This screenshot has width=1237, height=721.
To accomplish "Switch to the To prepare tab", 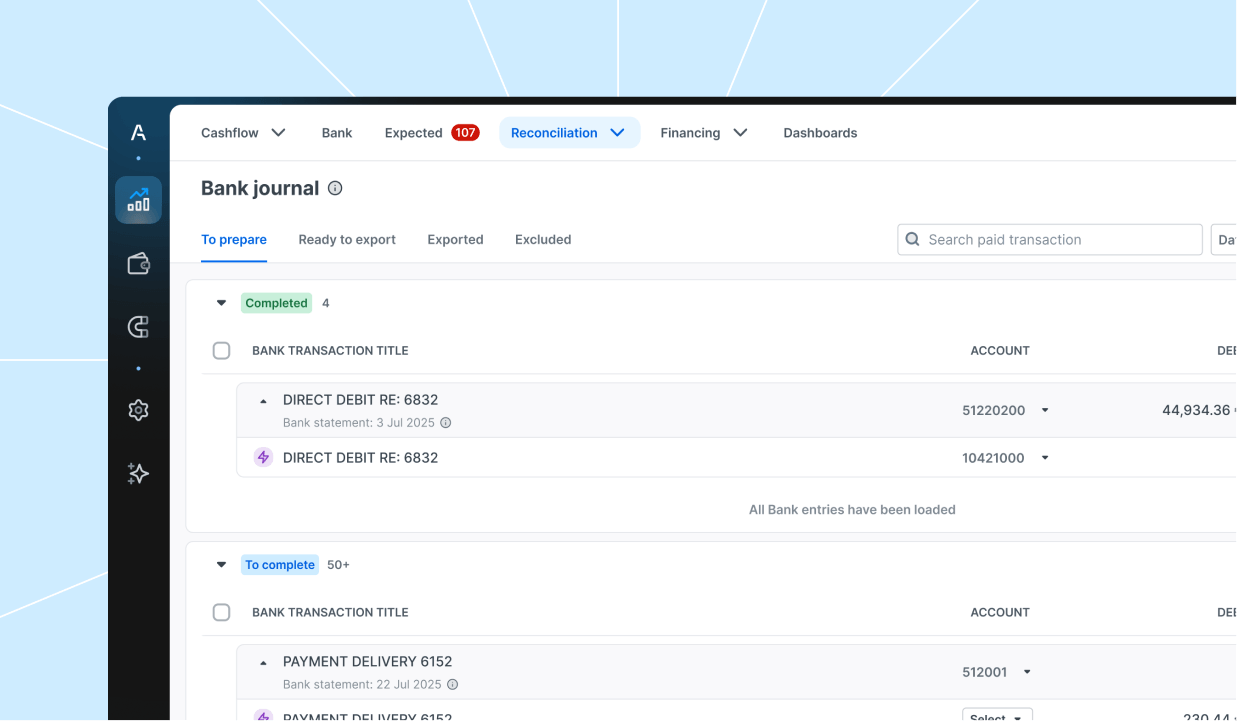I will click(x=234, y=240).
